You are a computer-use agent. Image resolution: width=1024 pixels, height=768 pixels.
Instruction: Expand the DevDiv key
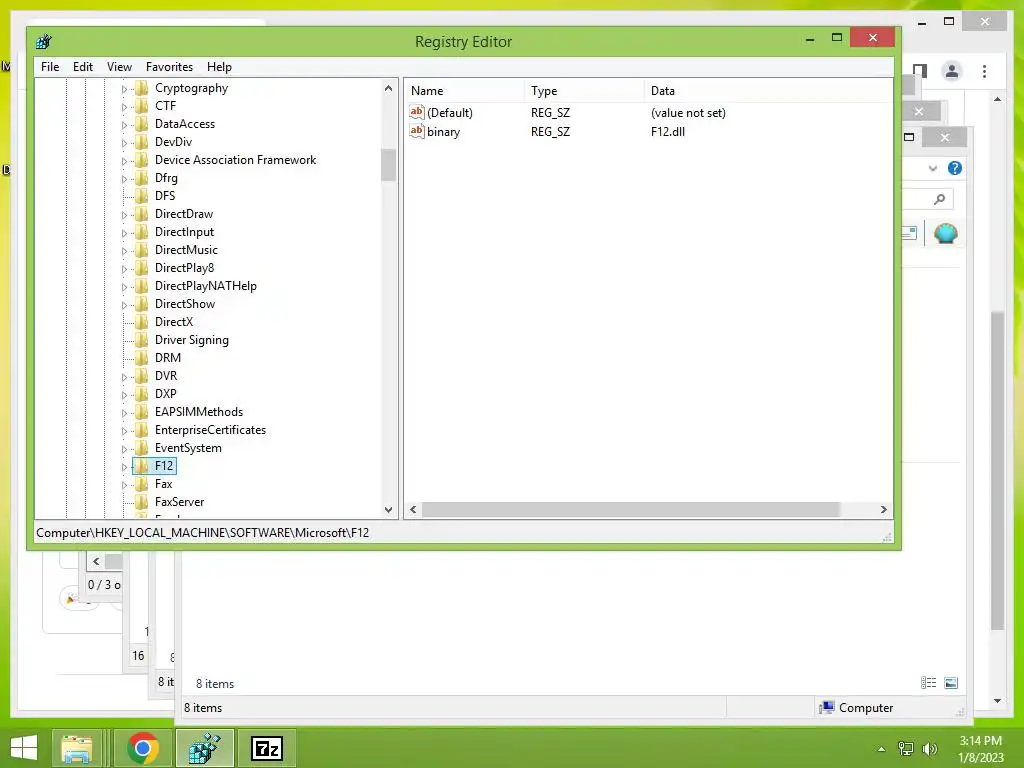pos(124,142)
